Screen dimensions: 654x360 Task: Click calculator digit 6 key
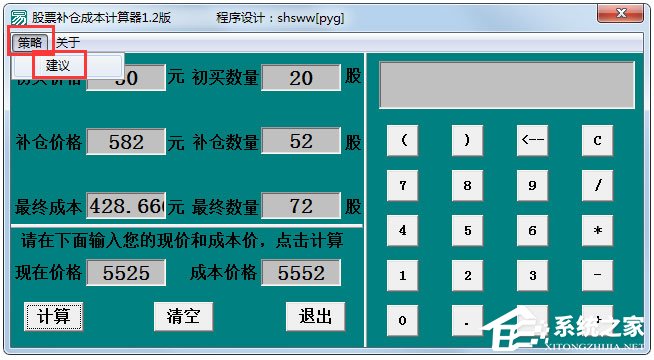click(x=532, y=230)
